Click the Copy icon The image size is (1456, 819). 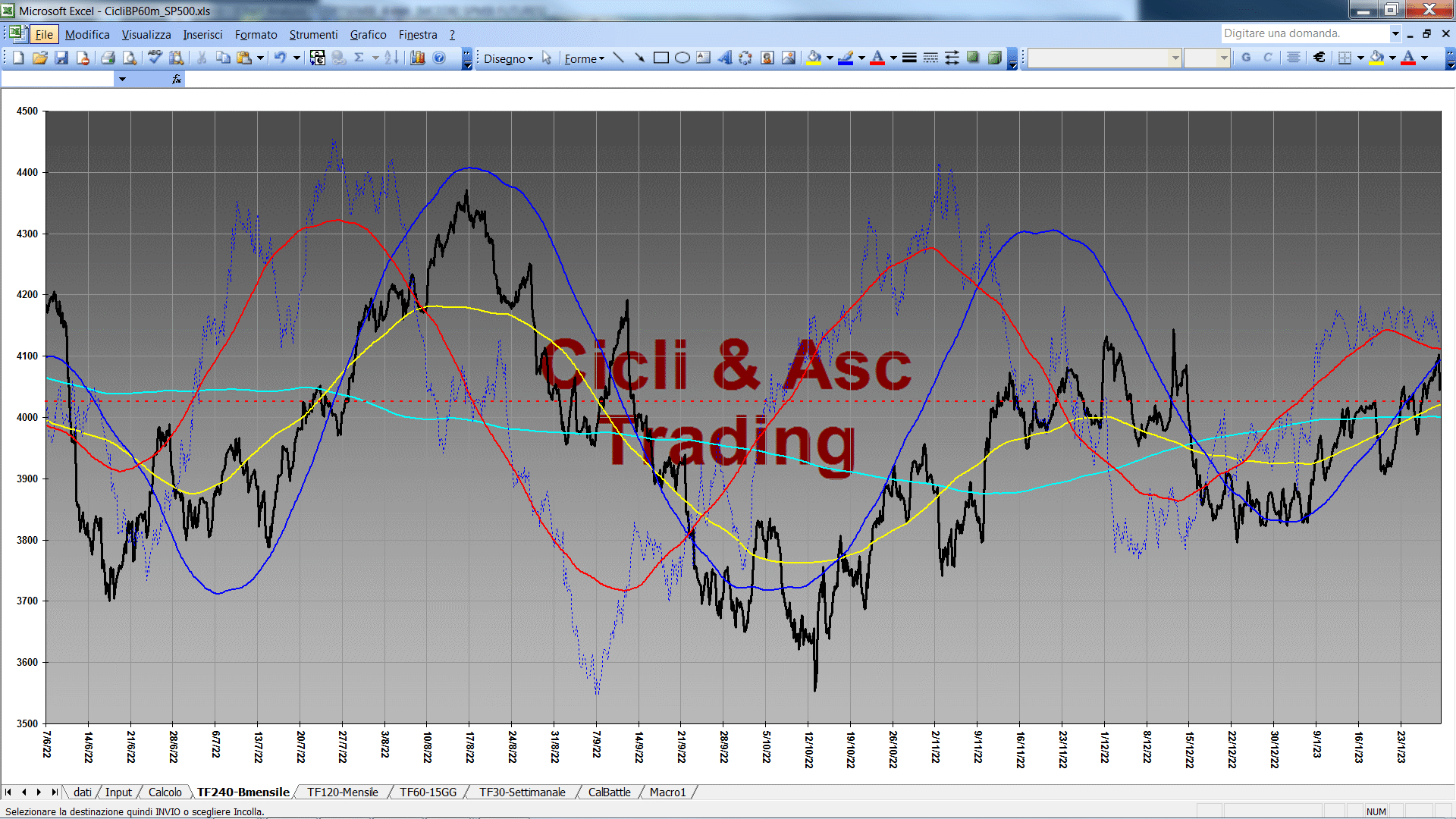click(x=223, y=58)
